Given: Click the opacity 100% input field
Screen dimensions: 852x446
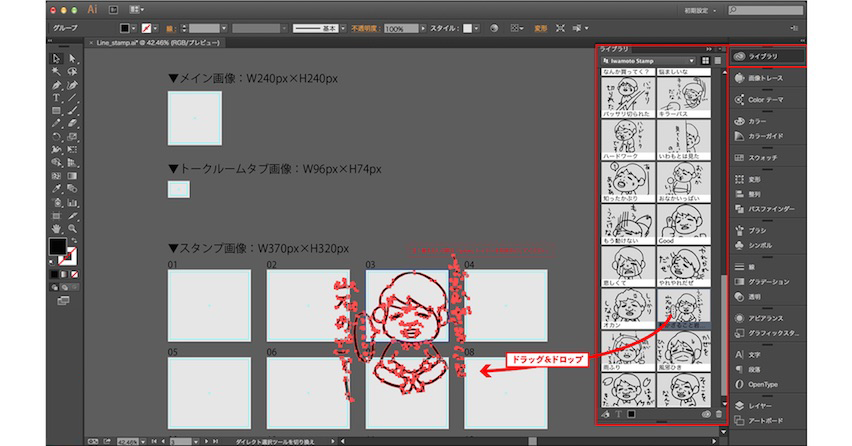Looking at the screenshot, I should (x=401, y=28).
